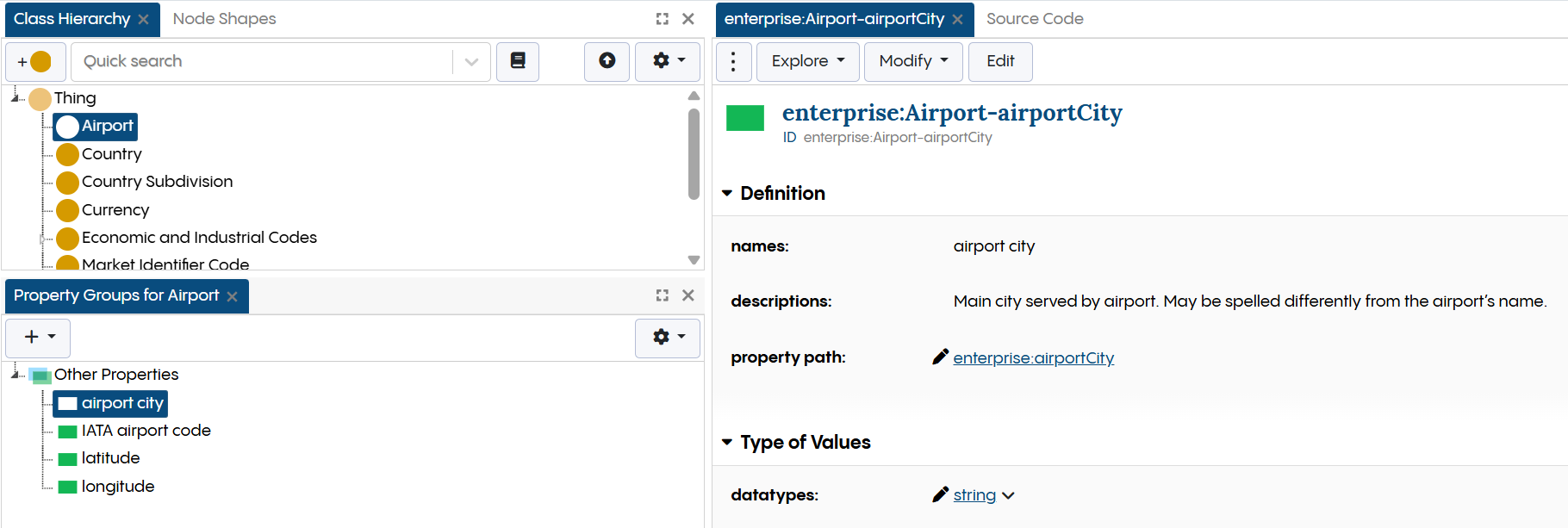Maximize the Class Hierarchy panel
The image size is (1568, 528).
(x=663, y=19)
